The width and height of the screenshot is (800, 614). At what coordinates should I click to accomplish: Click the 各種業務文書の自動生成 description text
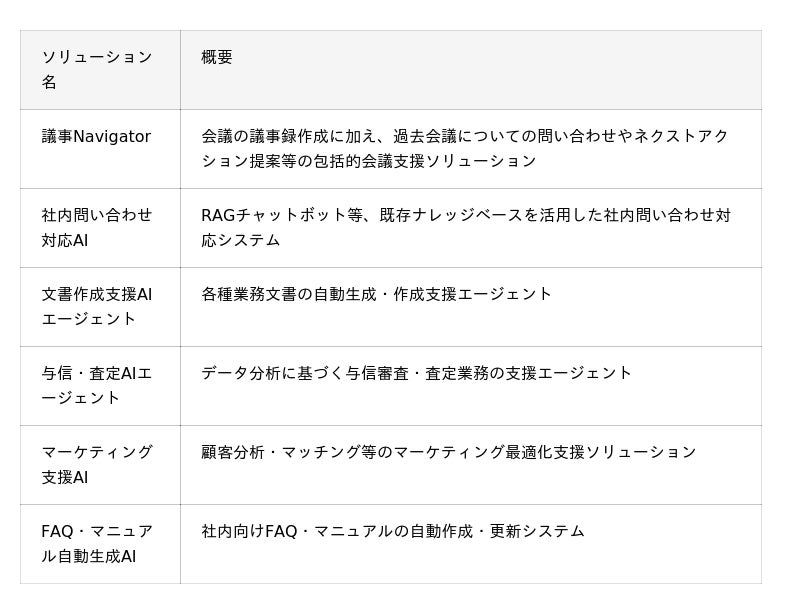pyautogui.click(x=376, y=294)
